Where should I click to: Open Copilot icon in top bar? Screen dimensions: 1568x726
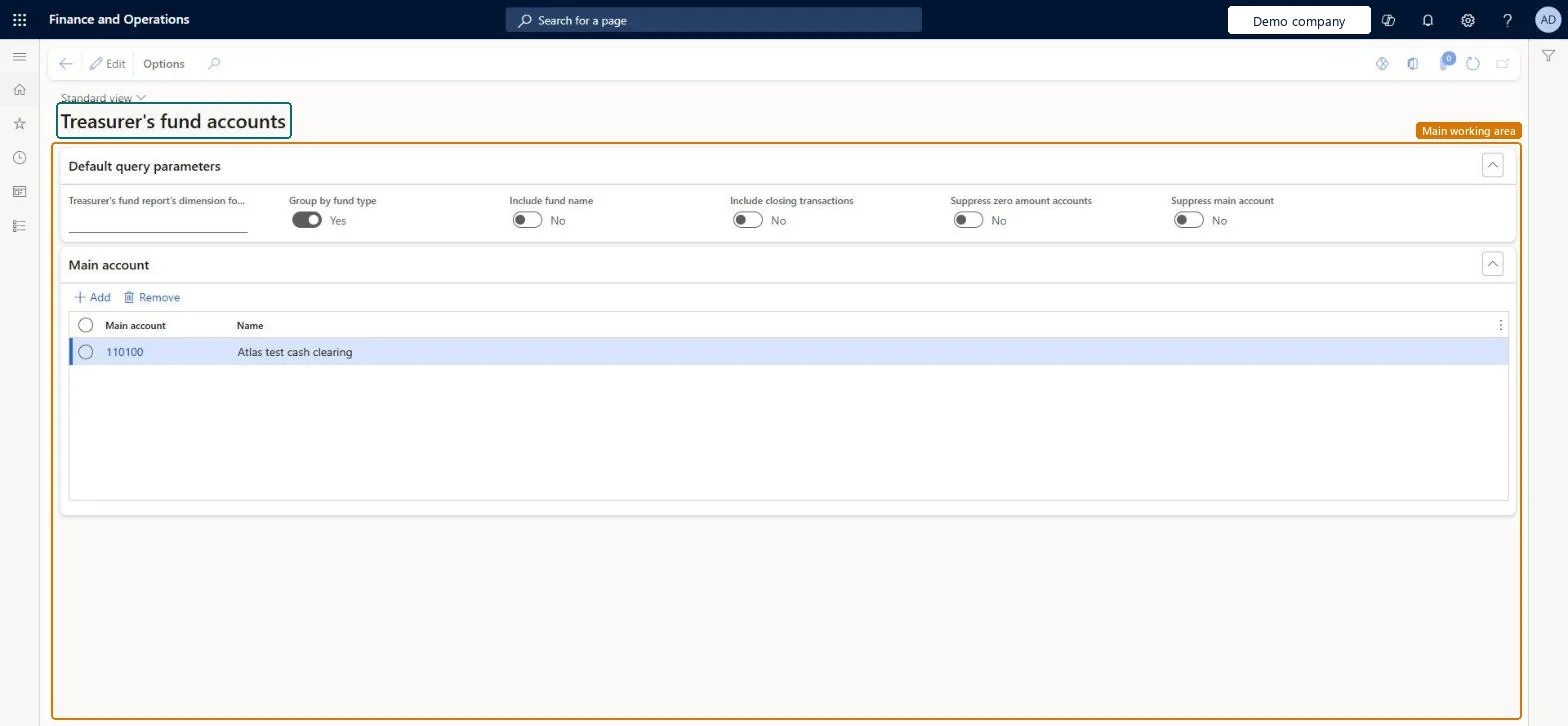click(1388, 20)
